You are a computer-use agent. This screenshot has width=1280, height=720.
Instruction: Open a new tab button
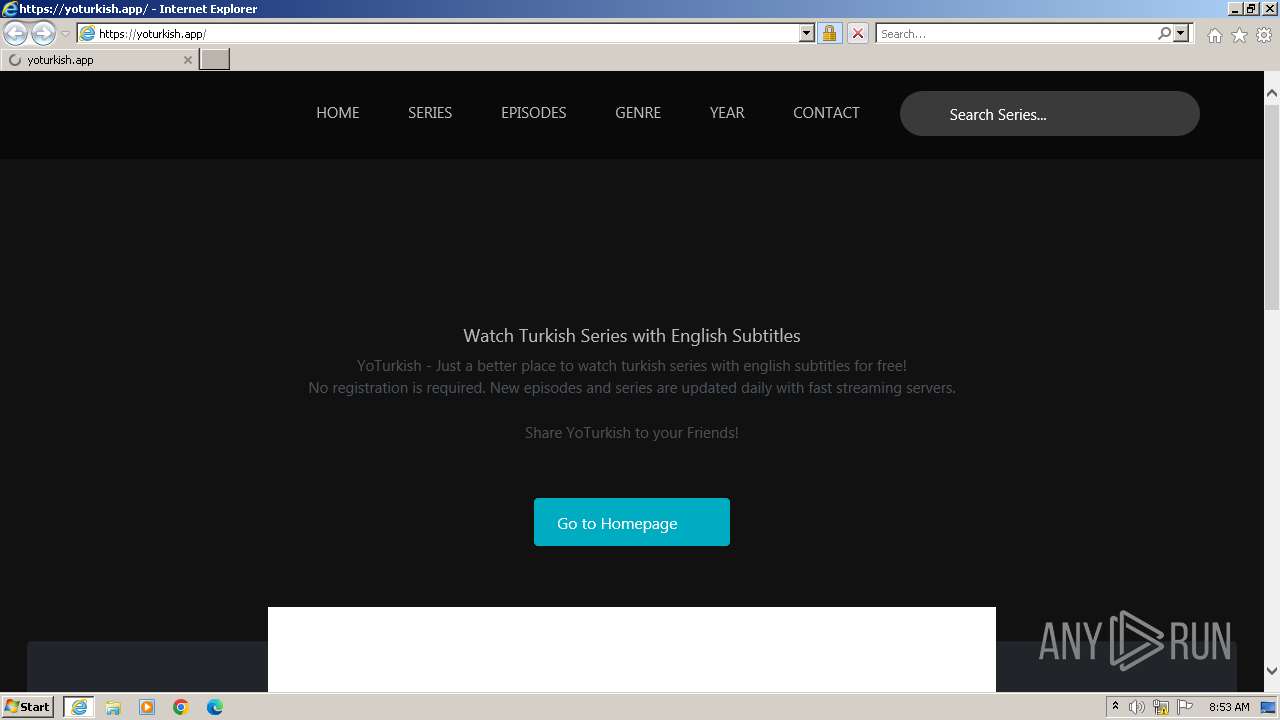click(x=215, y=60)
